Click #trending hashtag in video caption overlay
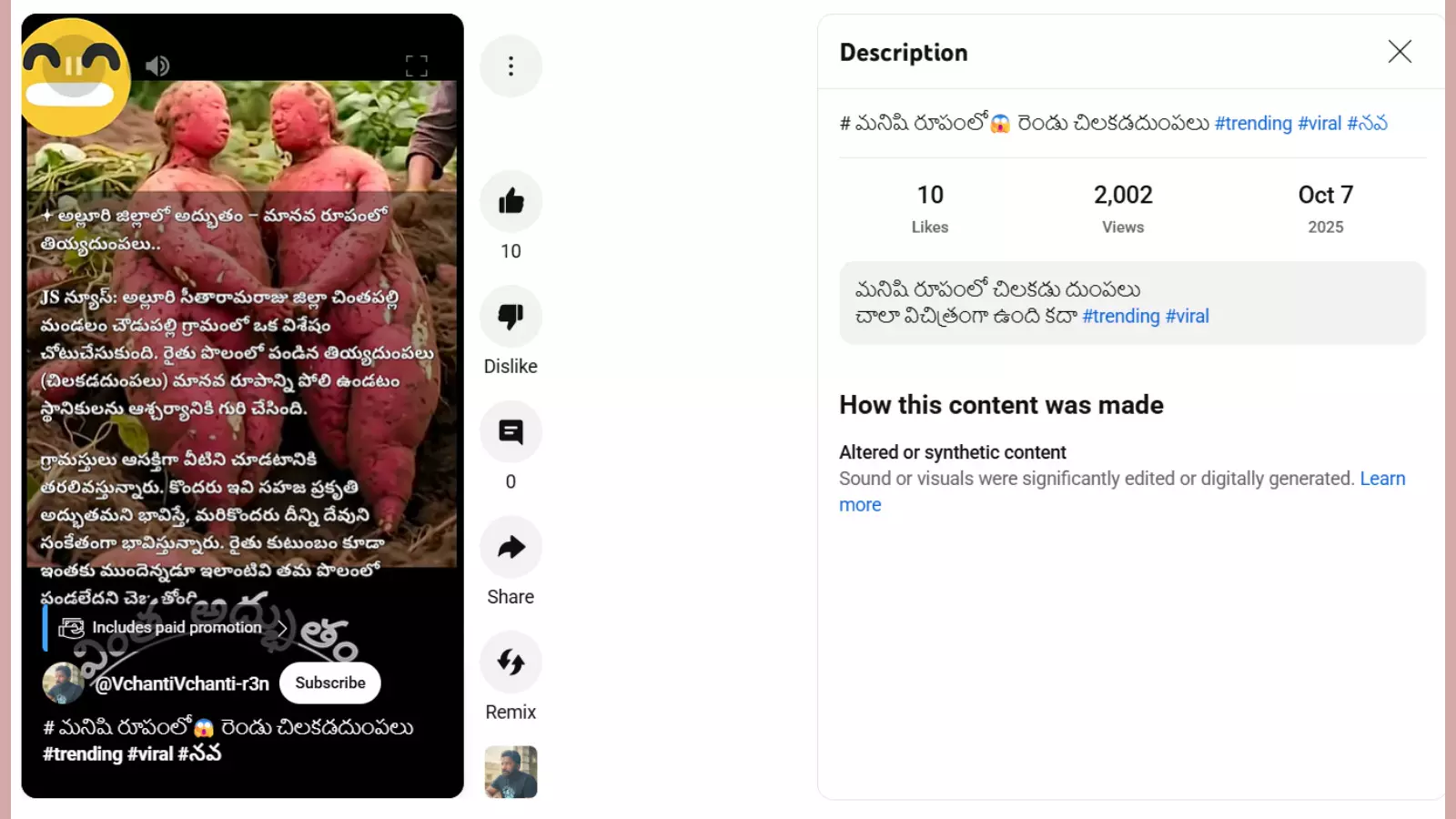Screen dimensions: 1456x819 tap(83, 754)
